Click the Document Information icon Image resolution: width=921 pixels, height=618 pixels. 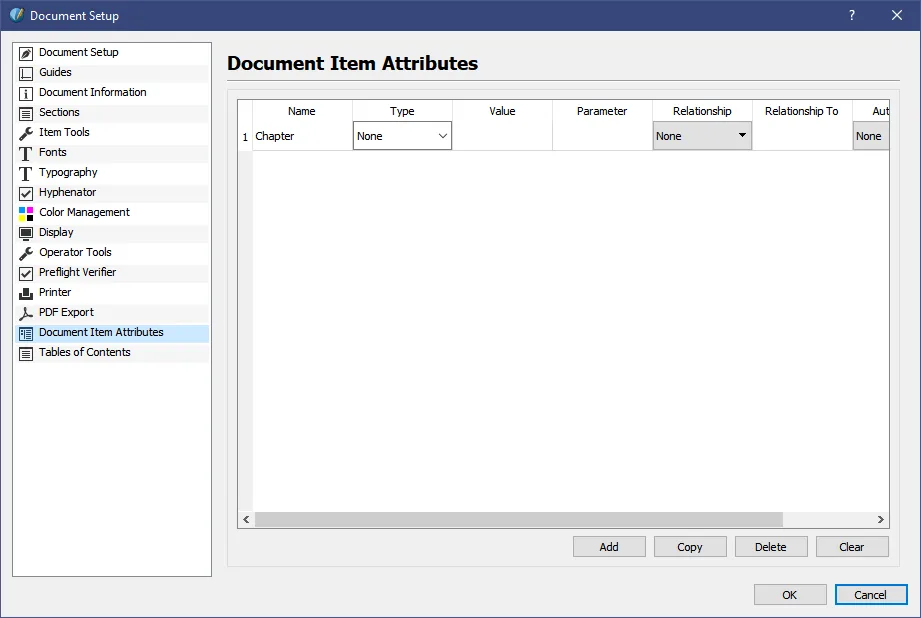point(26,93)
